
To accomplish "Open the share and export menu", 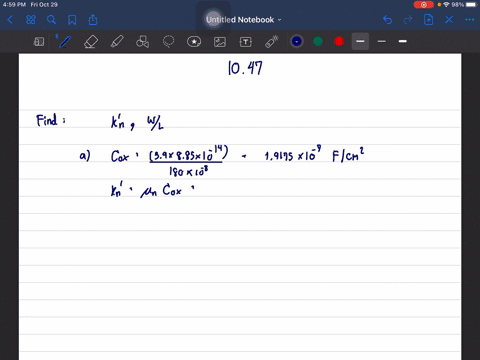I will click(93, 20).
